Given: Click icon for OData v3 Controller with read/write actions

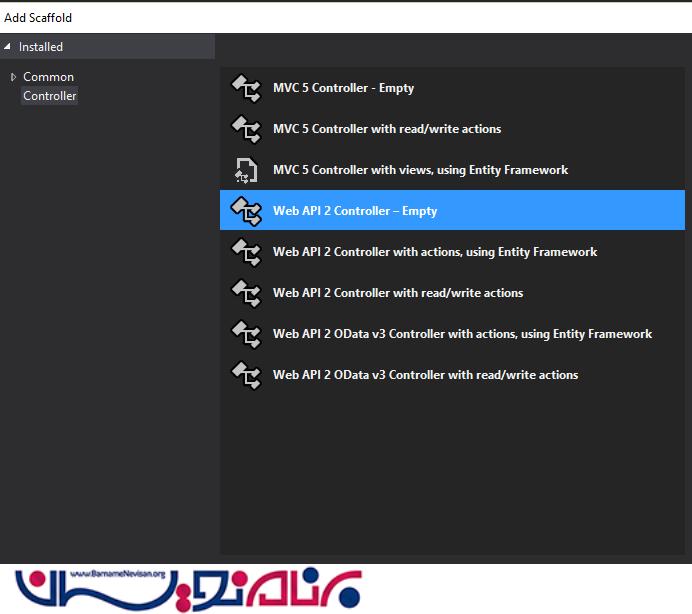Looking at the screenshot, I should tap(245, 375).
